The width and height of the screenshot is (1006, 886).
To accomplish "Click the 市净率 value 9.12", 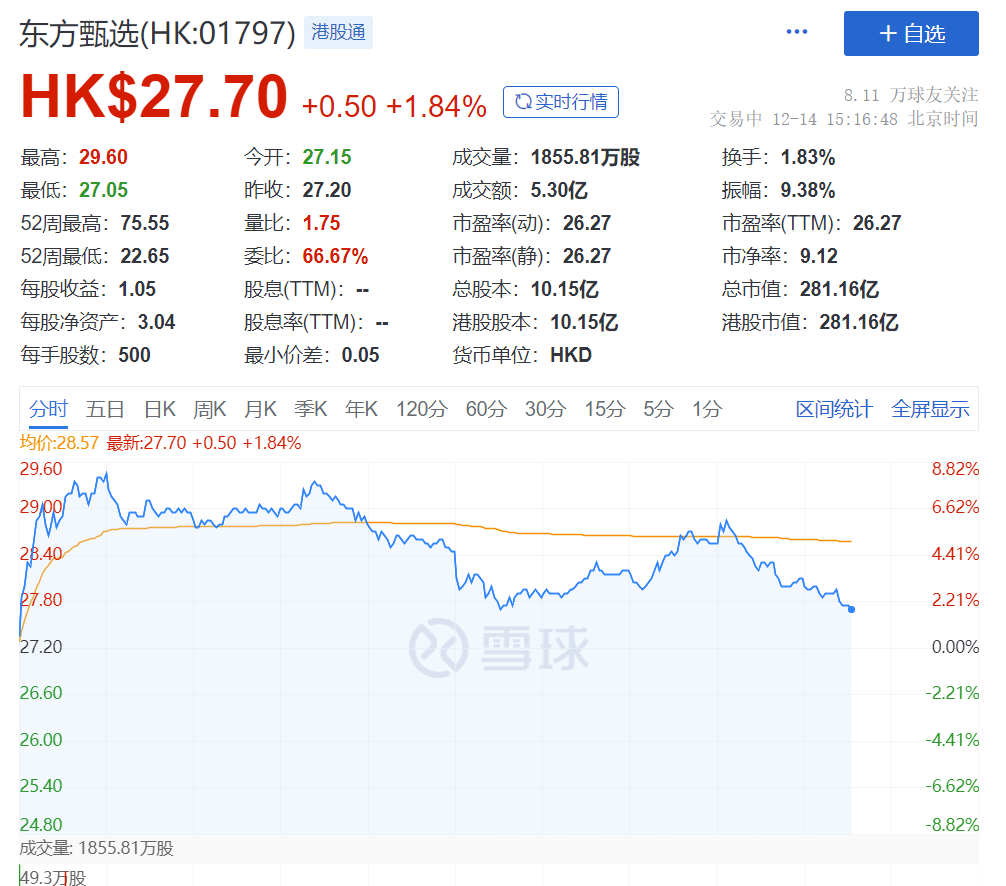I will [x=819, y=256].
